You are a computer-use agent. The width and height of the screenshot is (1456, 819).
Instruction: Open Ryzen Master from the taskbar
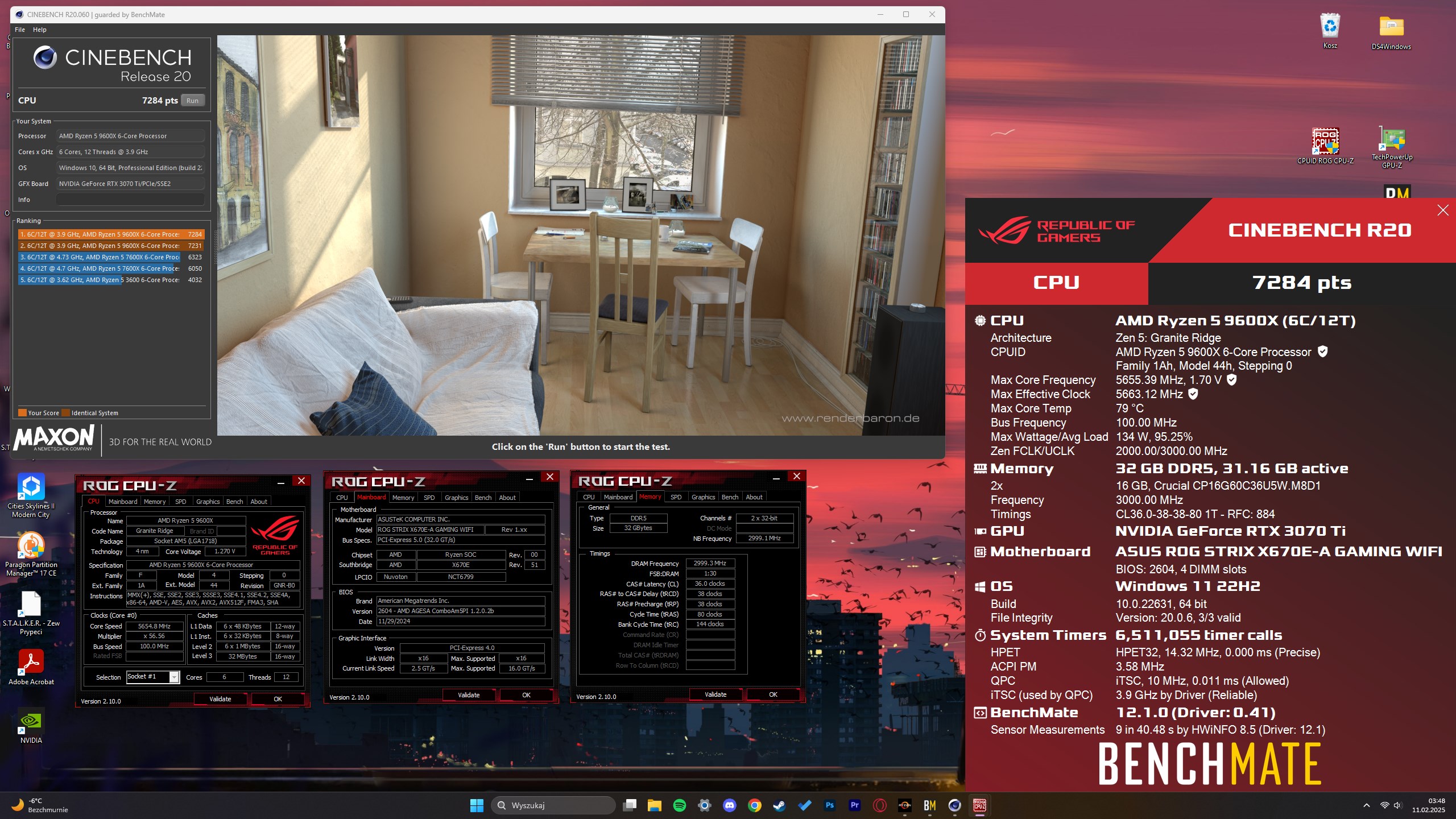tap(904, 805)
